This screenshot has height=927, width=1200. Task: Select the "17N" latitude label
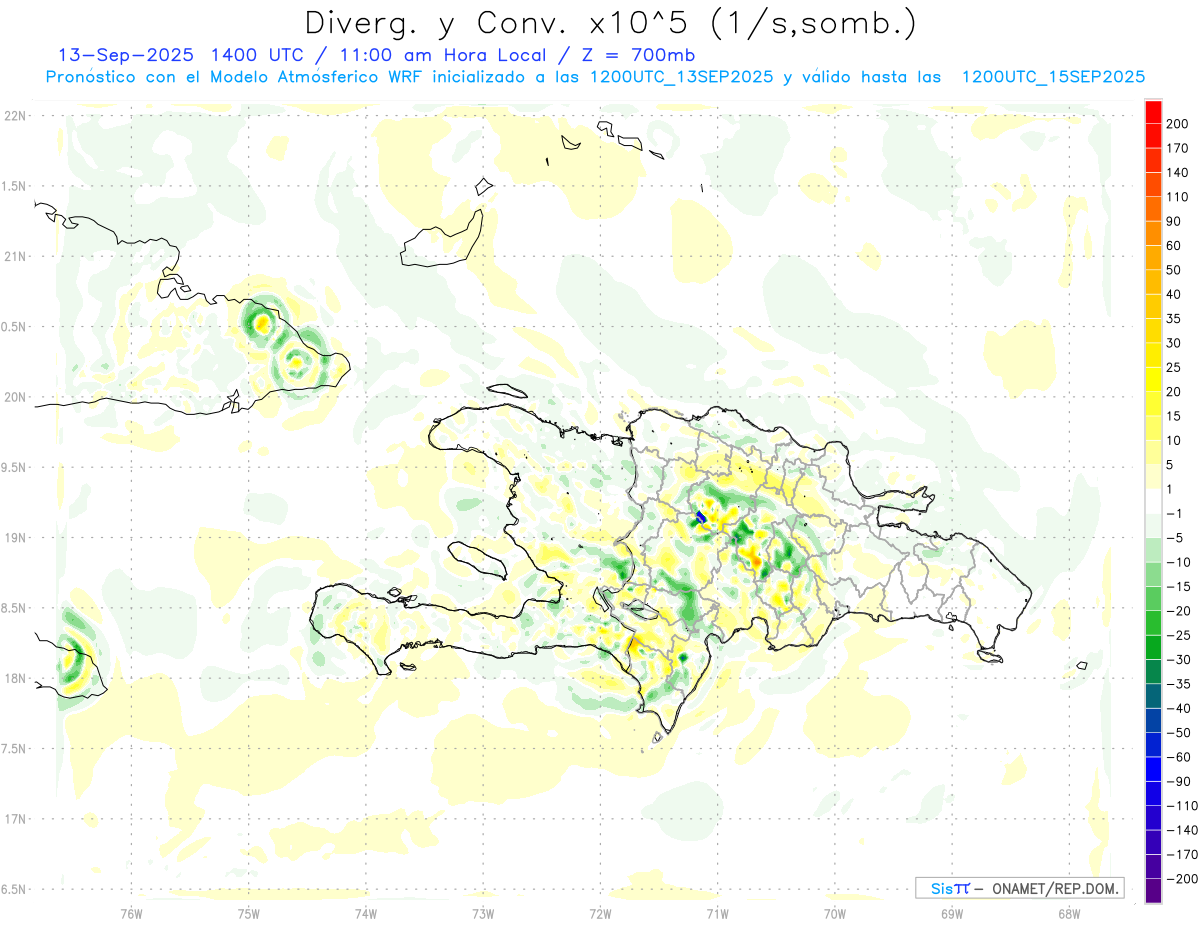[16, 819]
